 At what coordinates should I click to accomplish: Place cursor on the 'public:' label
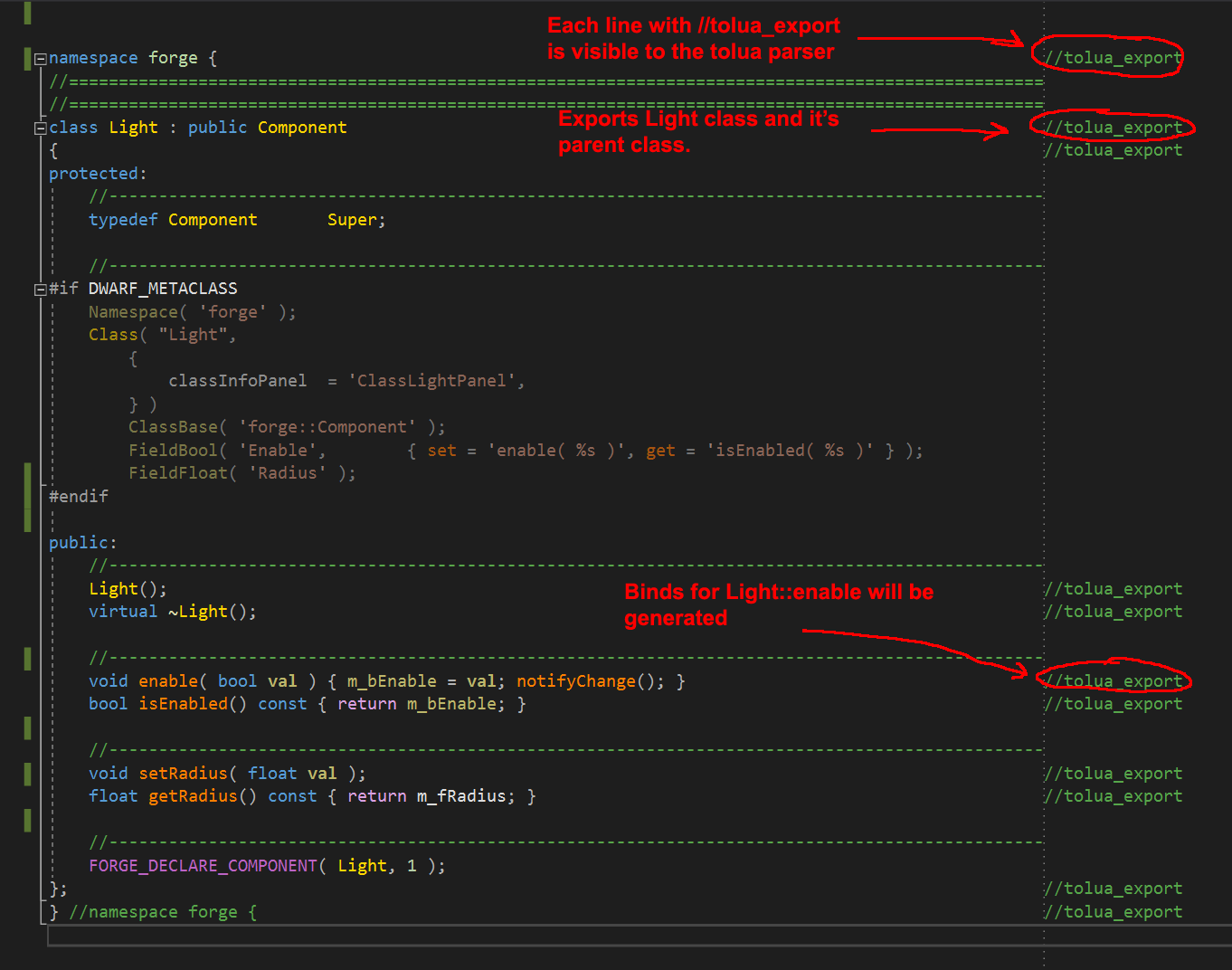[x=83, y=543]
